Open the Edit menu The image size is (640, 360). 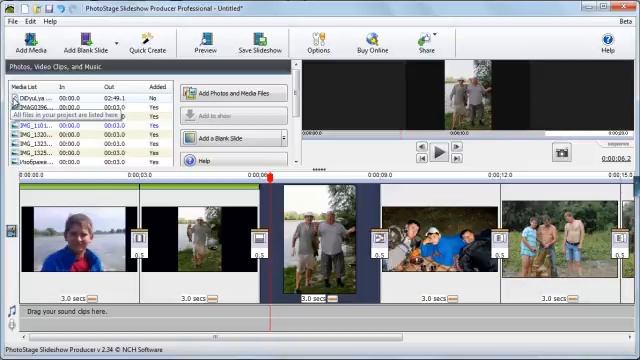click(31, 21)
